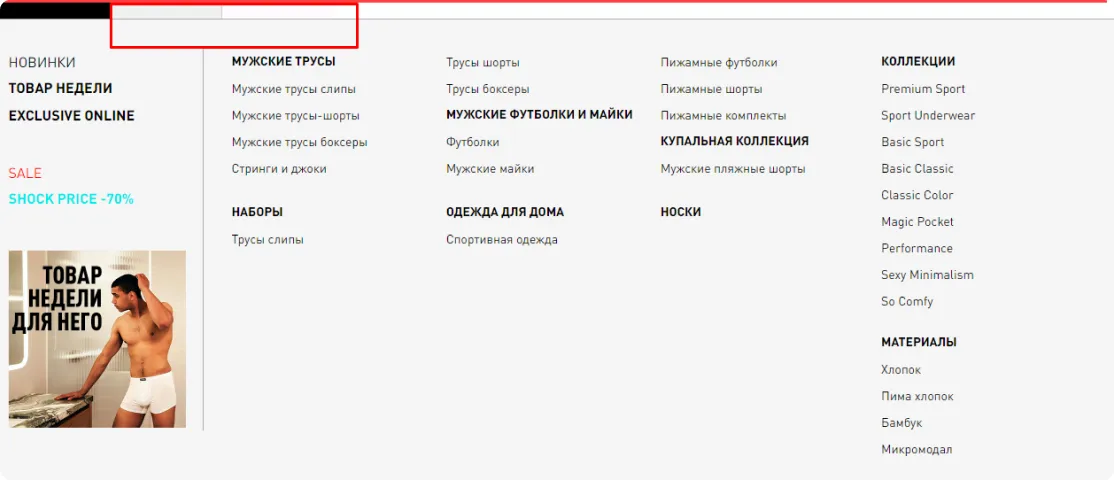Go to the red SALE link
Image resolution: width=1114 pixels, height=480 pixels.
(25, 173)
